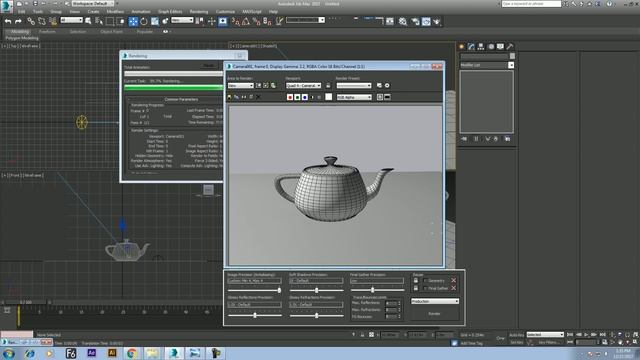Viewport: 640px width, 360px height.
Task: Toggle the Auto Key button
Action: (x=517, y=335)
